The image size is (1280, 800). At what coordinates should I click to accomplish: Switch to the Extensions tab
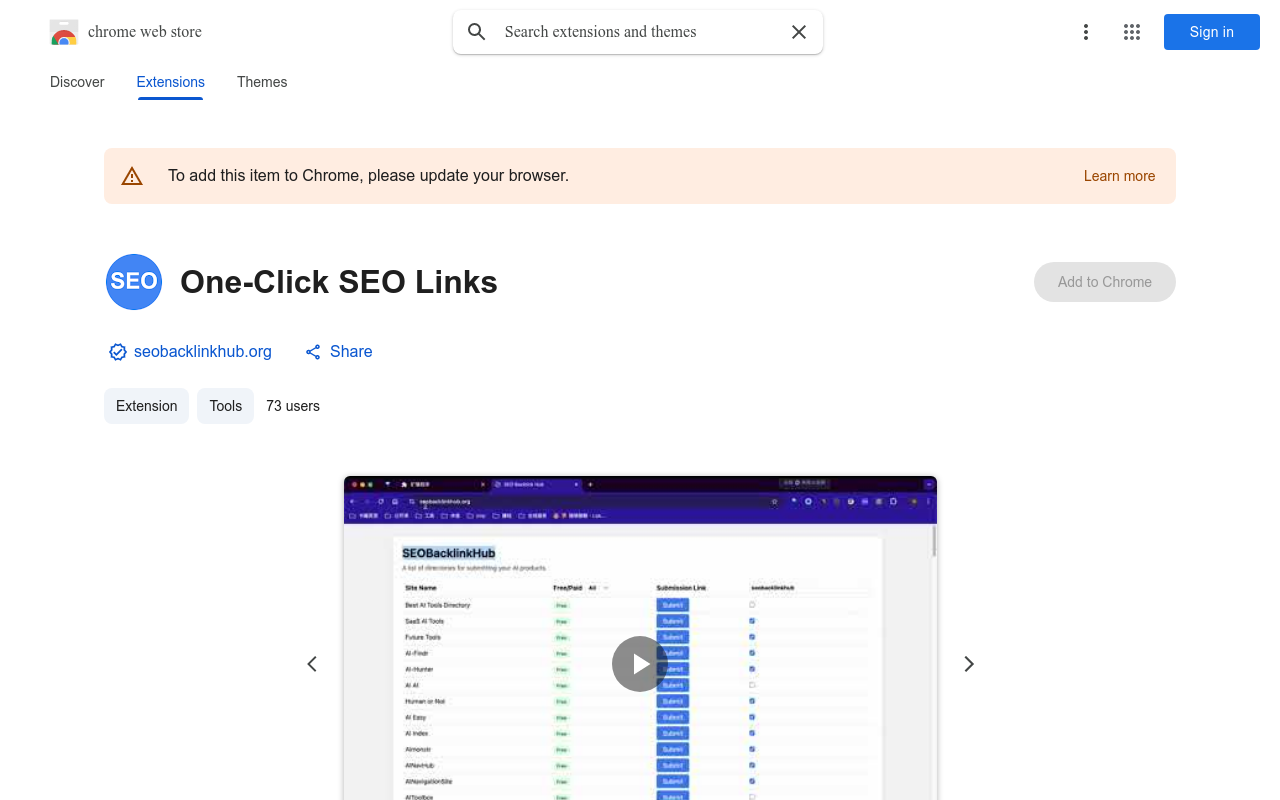[x=170, y=82]
